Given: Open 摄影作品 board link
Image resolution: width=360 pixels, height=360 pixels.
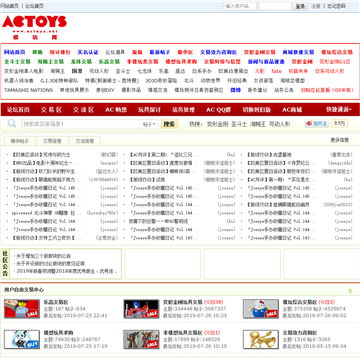Looking at the screenshot, I should pyautogui.click(x=131, y=90).
